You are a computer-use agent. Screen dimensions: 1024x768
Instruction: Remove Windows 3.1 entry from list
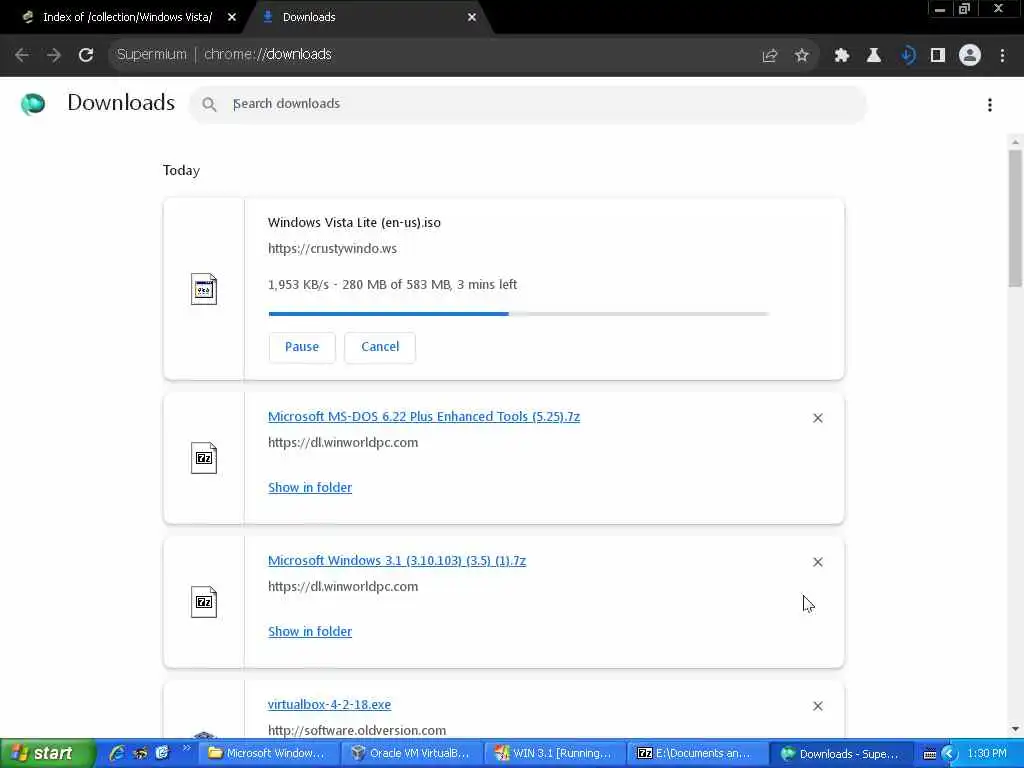[x=818, y=562]
